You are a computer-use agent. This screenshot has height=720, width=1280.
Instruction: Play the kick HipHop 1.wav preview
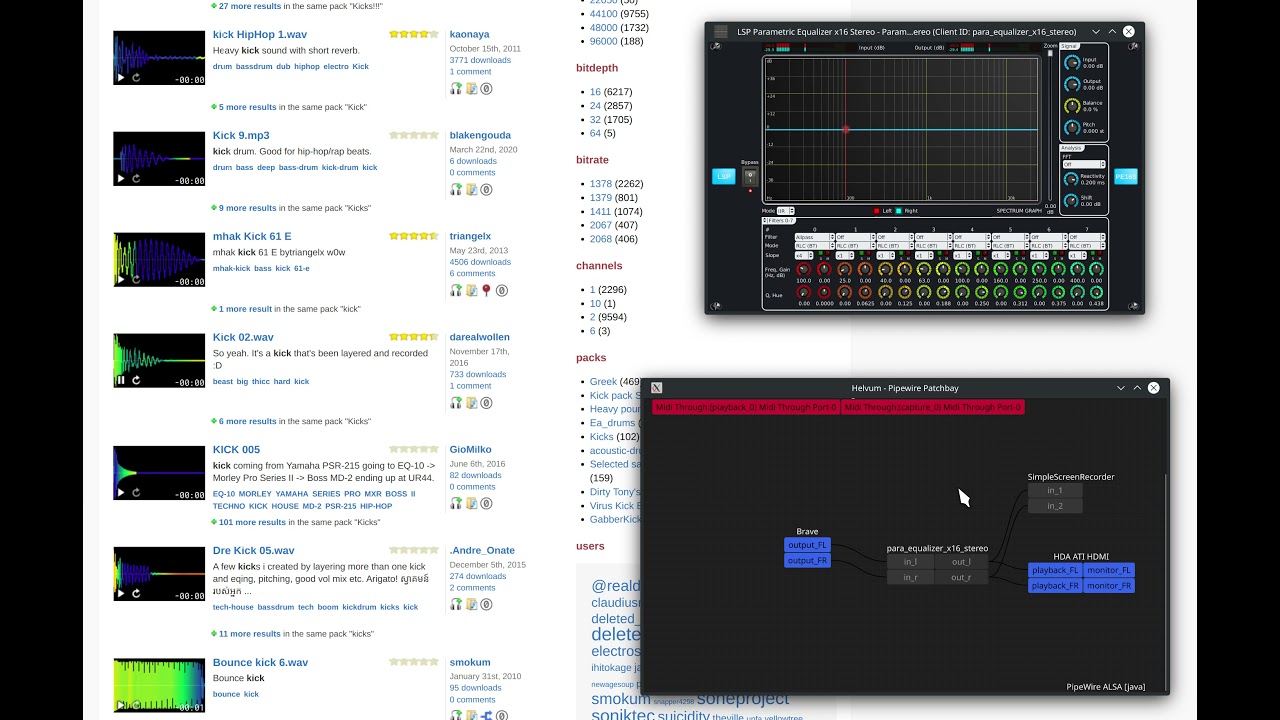[121, 77]
